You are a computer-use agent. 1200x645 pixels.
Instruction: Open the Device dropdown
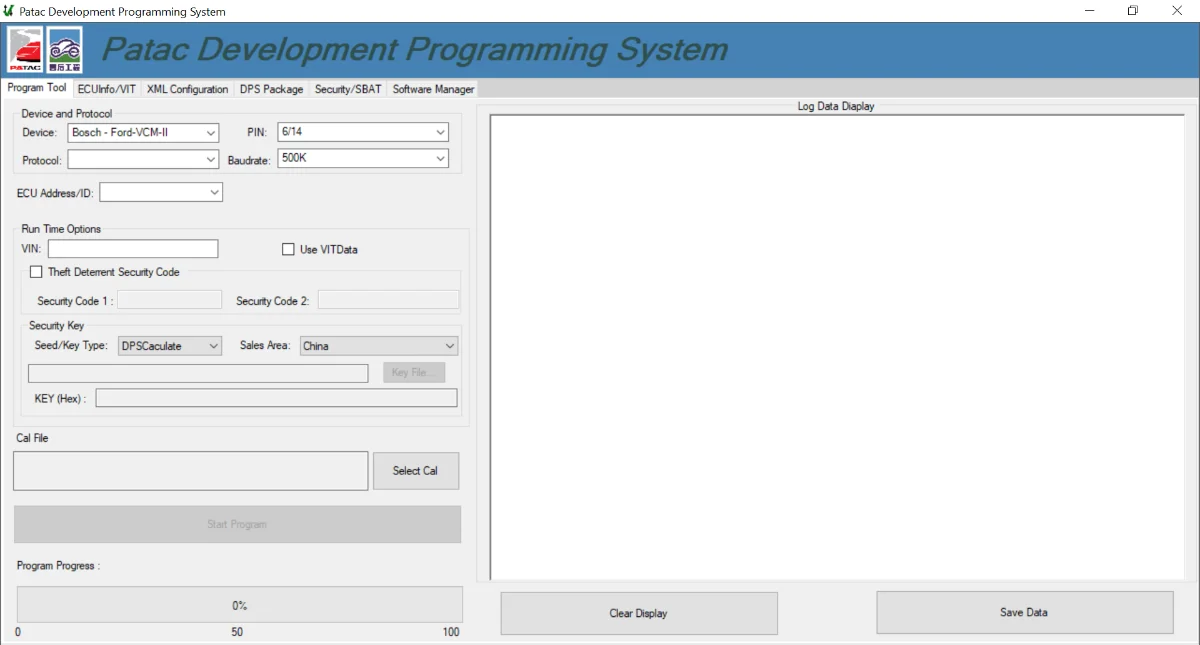pos(143,133)
